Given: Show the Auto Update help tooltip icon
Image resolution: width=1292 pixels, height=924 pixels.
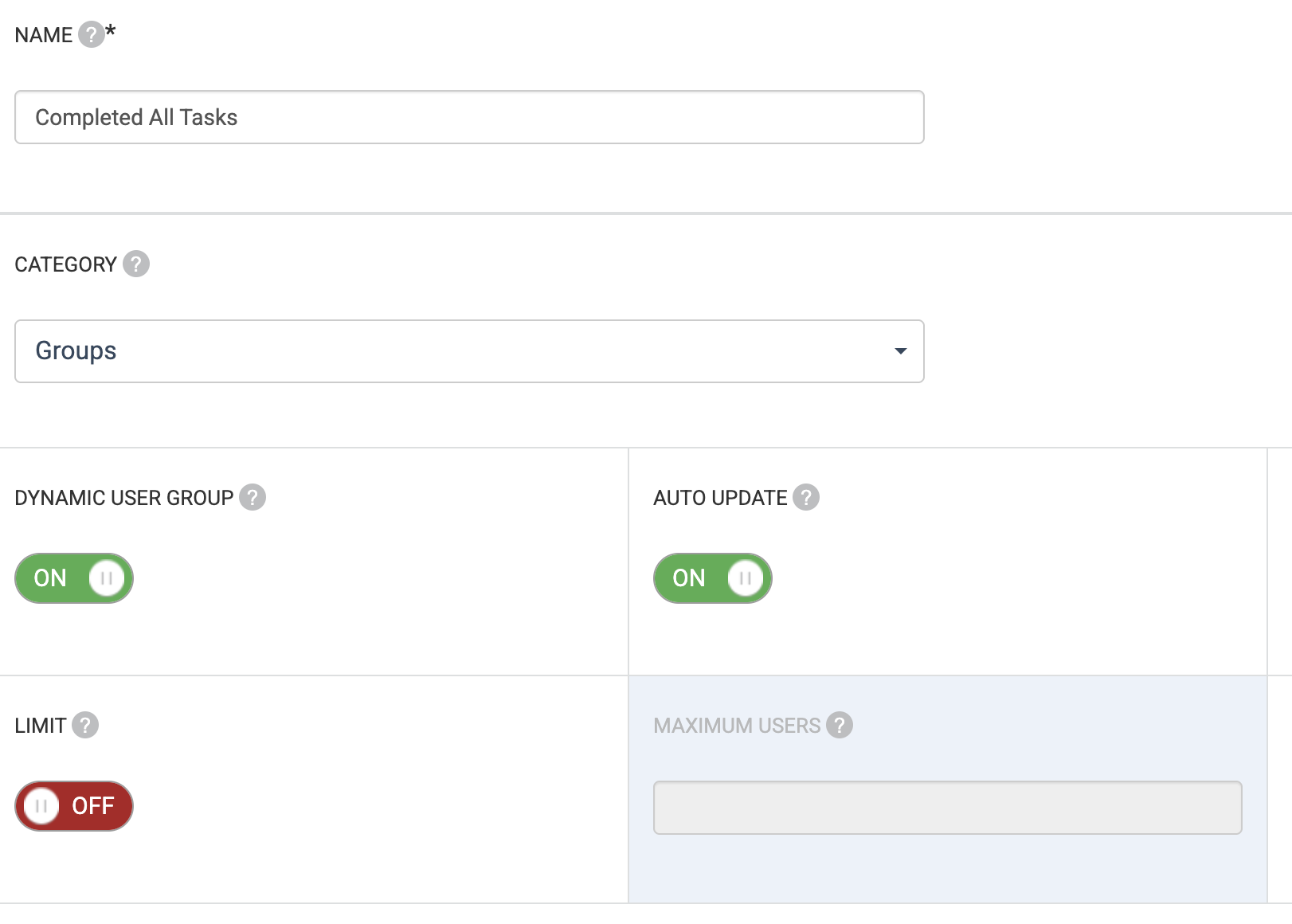Looking at the screenshot, I should (806, 497).
